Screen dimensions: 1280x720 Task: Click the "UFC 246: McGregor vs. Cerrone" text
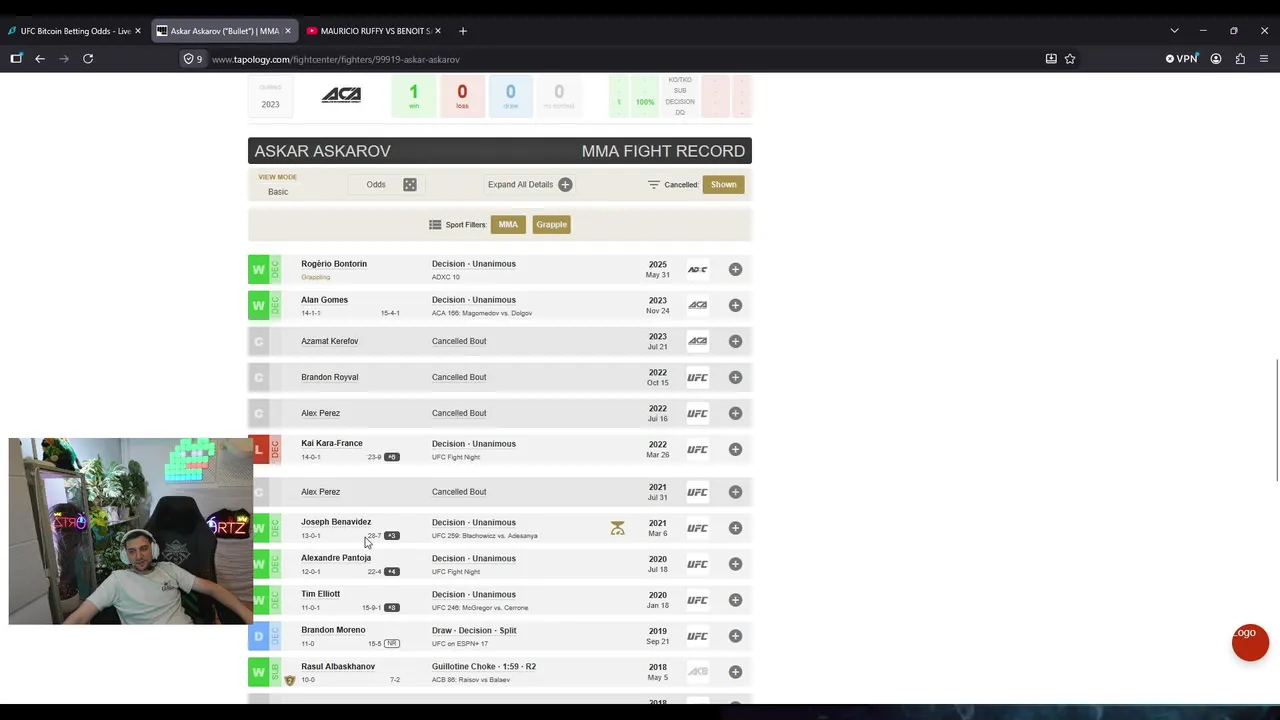point(480,608)
